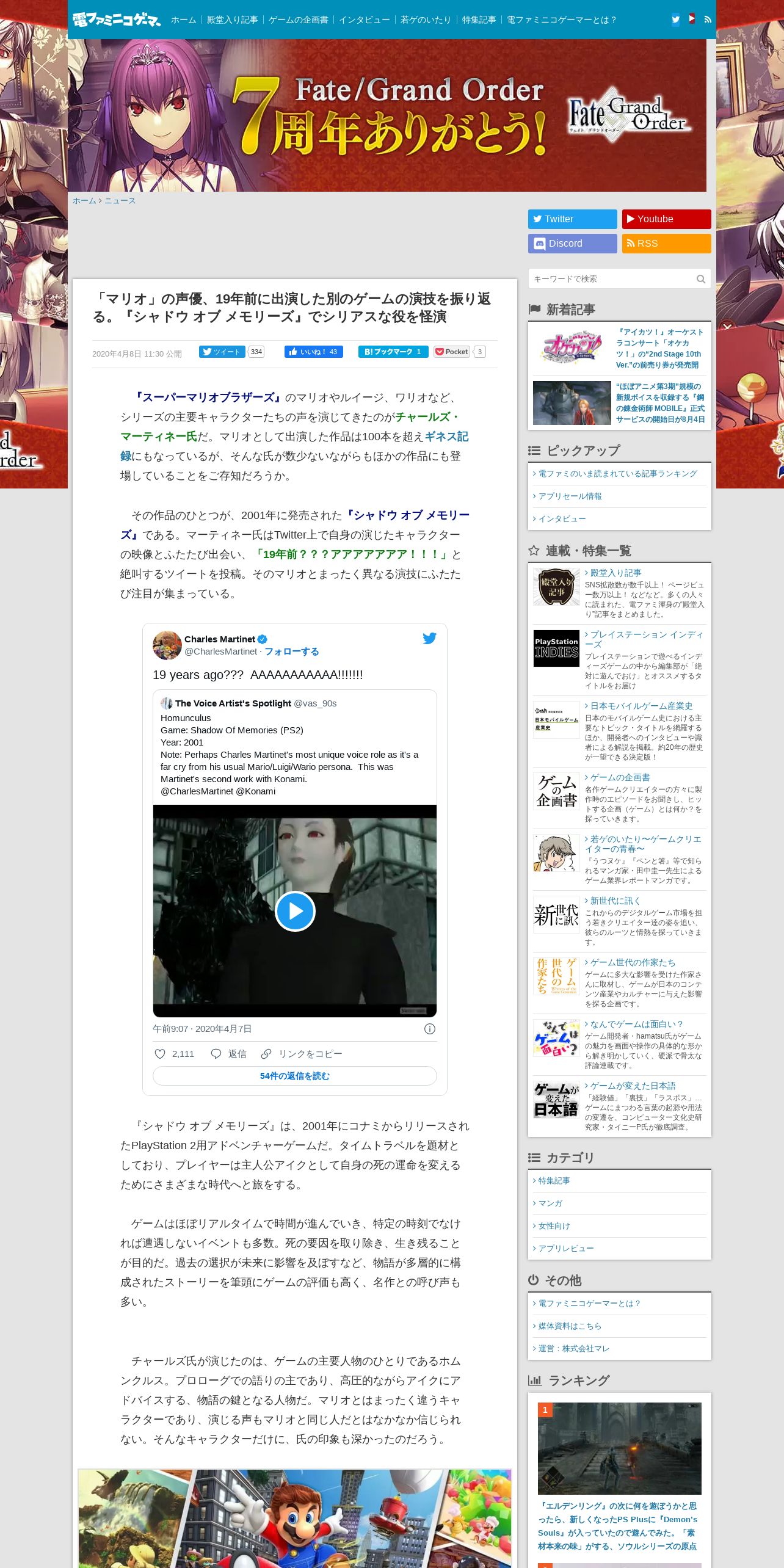Click the ツイート share button

[222, 352]
